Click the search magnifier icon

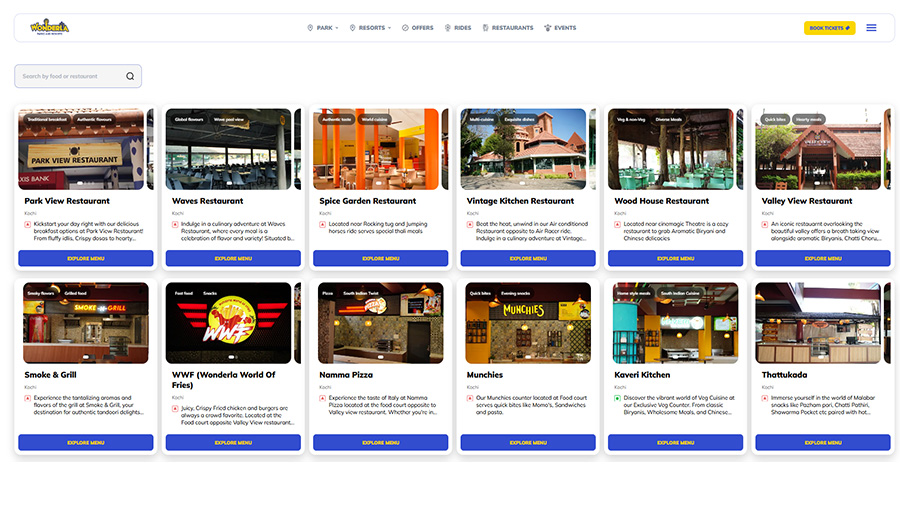(130, 76)
